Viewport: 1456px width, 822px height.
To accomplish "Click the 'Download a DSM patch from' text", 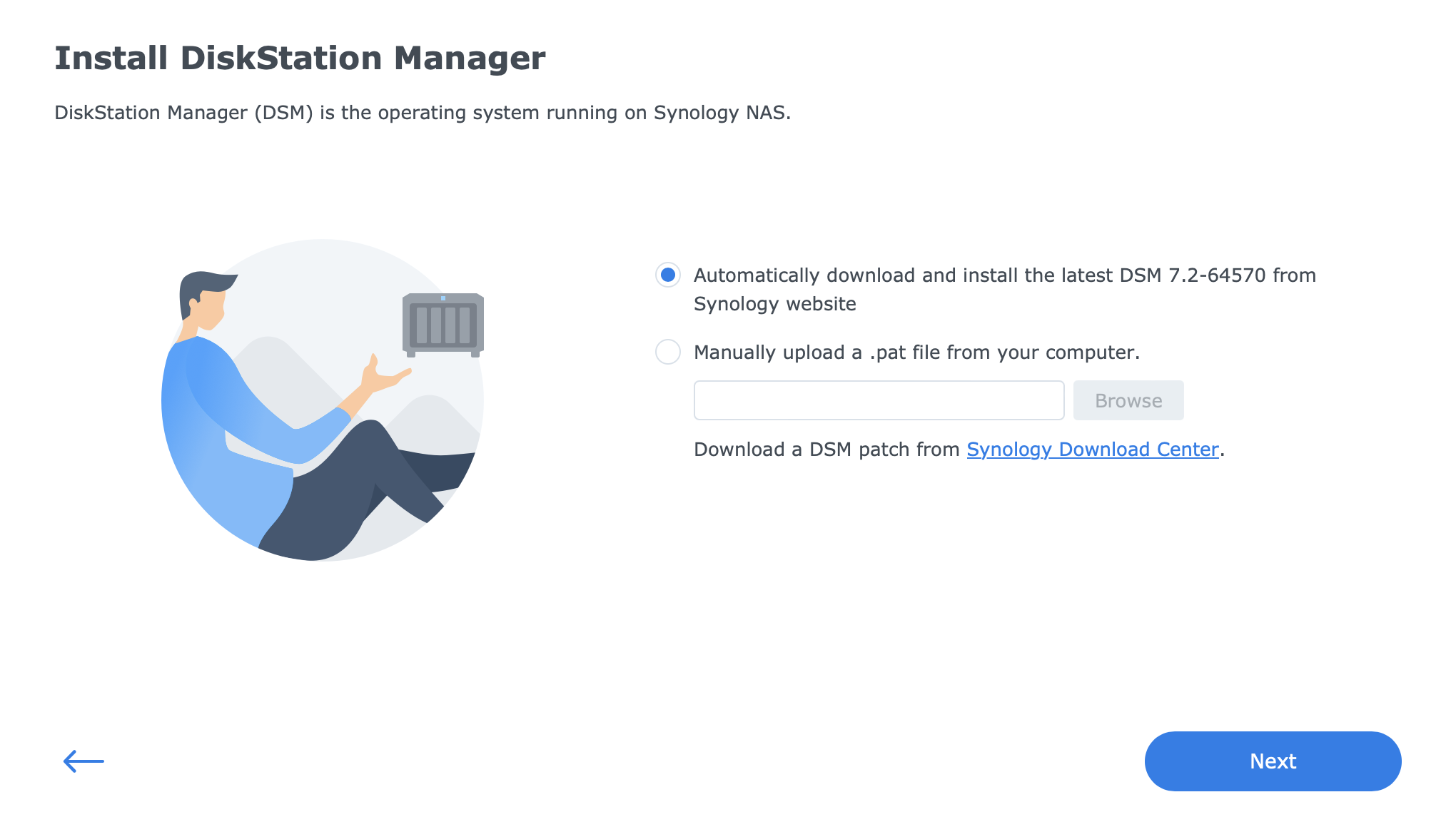I will [x=826, y=450].
